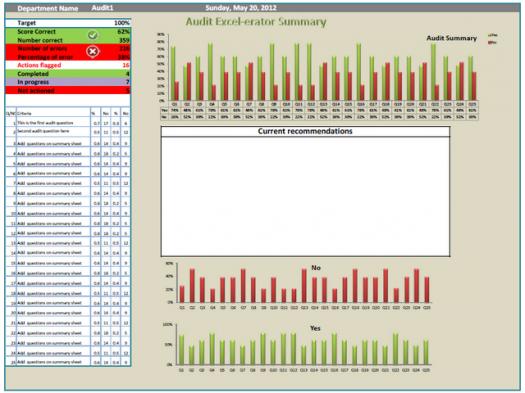Click the Current recommendations header
Screen dimensions: 525x393
point(305,131)
